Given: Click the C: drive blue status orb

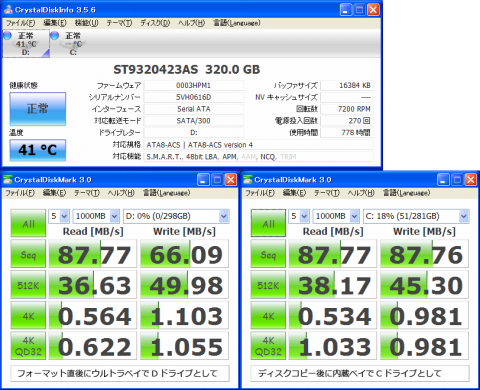Looking at the screenshot, I should pos(55,35).
